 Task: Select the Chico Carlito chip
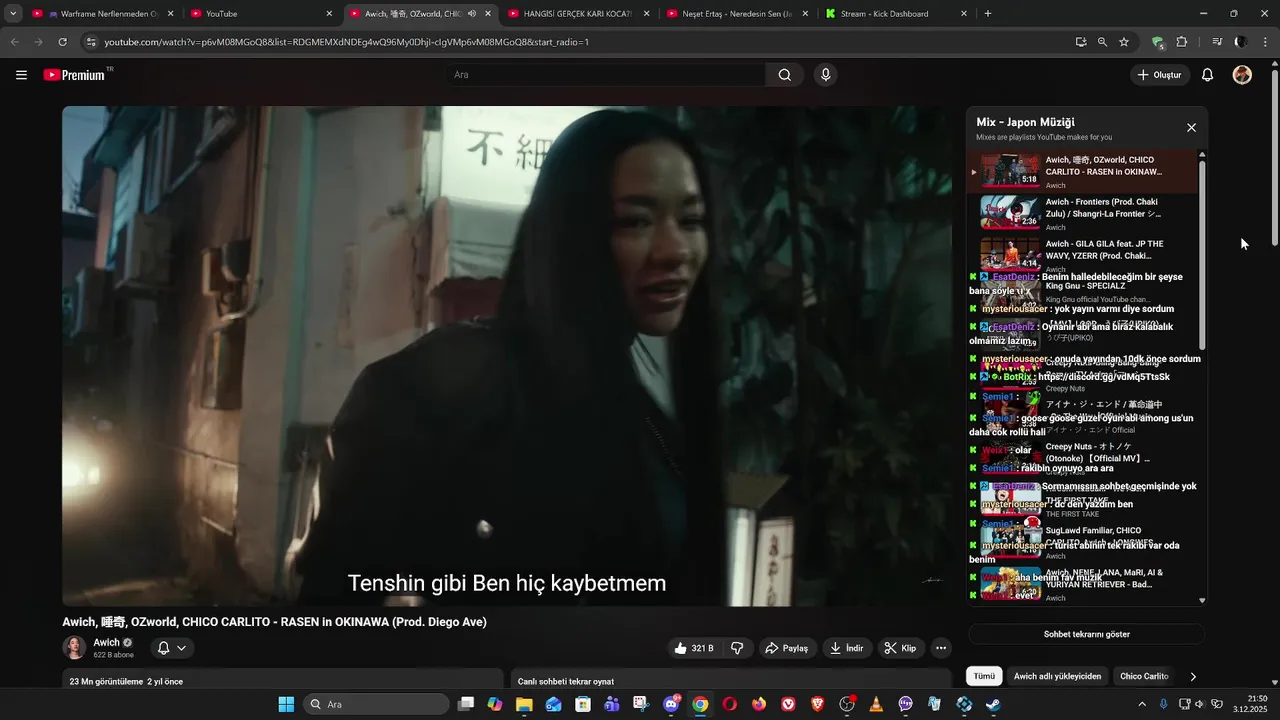point(1144,677)
